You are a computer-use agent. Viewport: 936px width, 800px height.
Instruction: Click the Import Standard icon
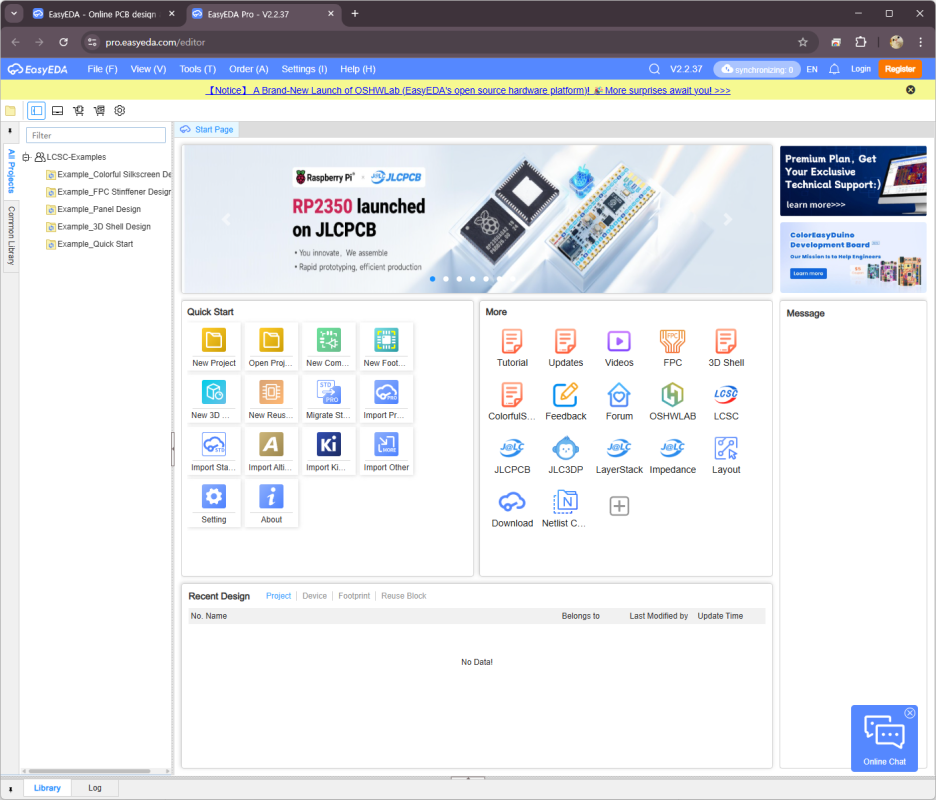tap(214, 445)
